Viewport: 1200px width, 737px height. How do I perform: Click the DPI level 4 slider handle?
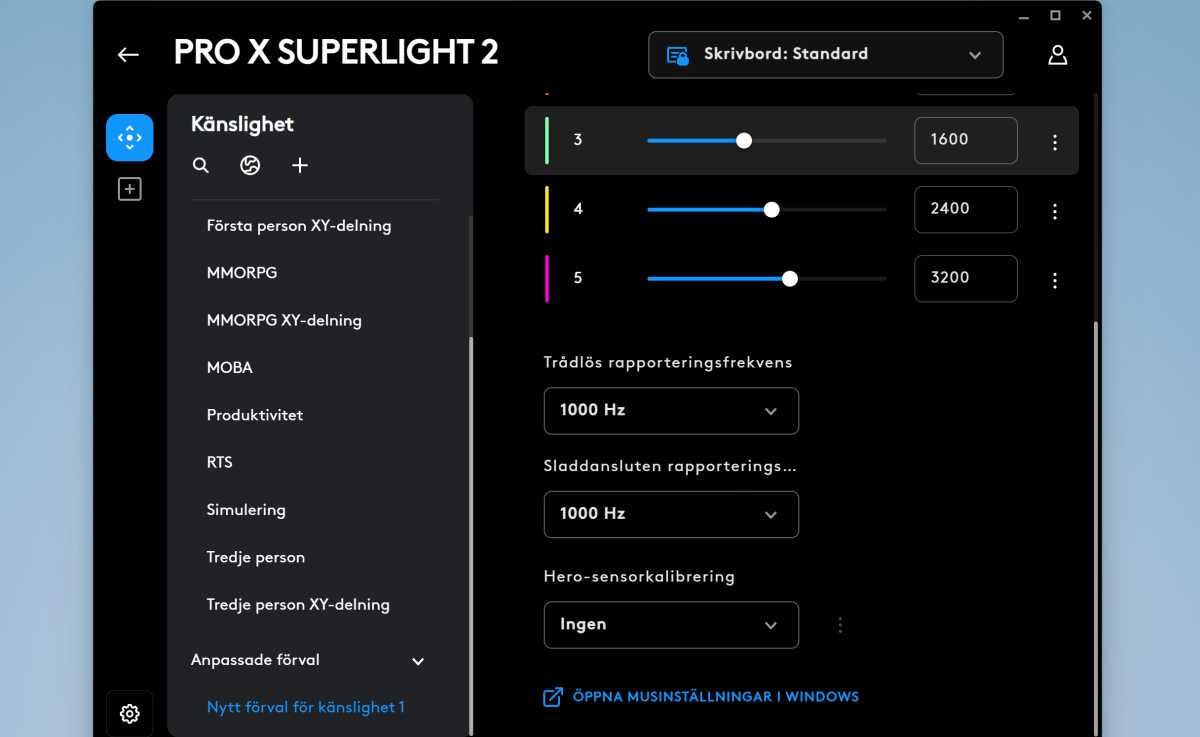click(x=771, y=210)
